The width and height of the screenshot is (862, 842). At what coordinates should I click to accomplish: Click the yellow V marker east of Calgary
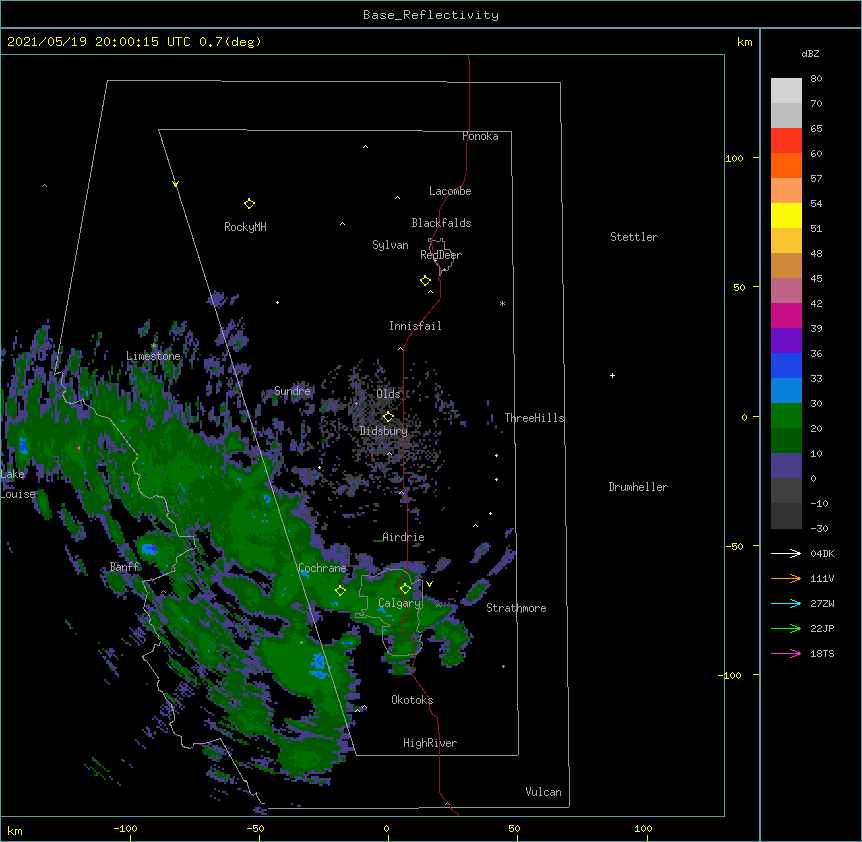[429, 584]
